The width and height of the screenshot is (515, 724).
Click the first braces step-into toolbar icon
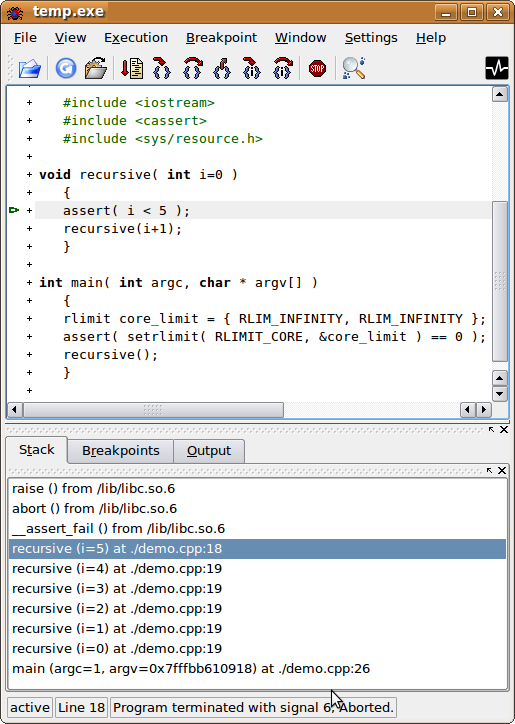point(162,68)
